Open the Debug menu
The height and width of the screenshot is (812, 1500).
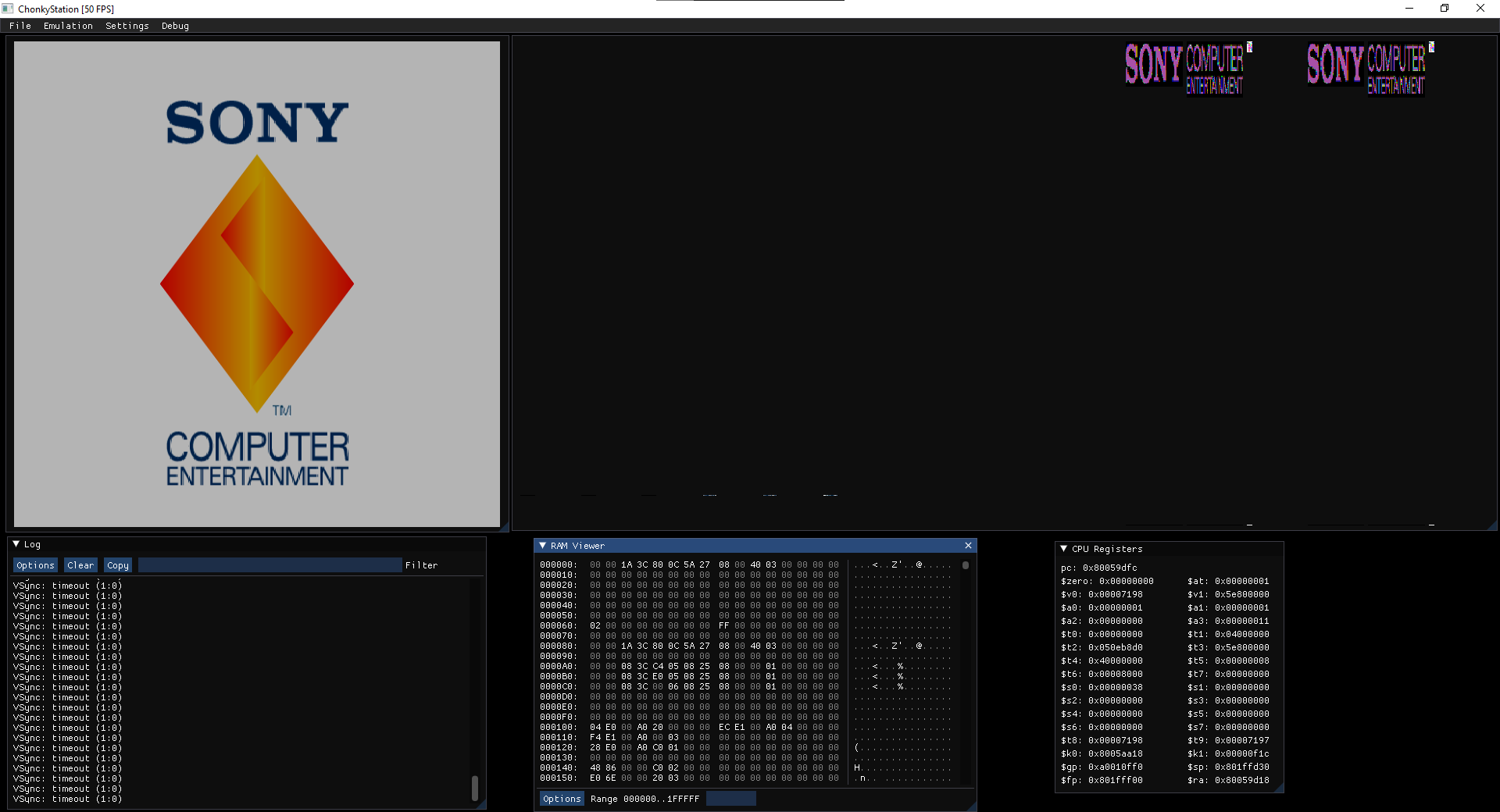point(175,26)
